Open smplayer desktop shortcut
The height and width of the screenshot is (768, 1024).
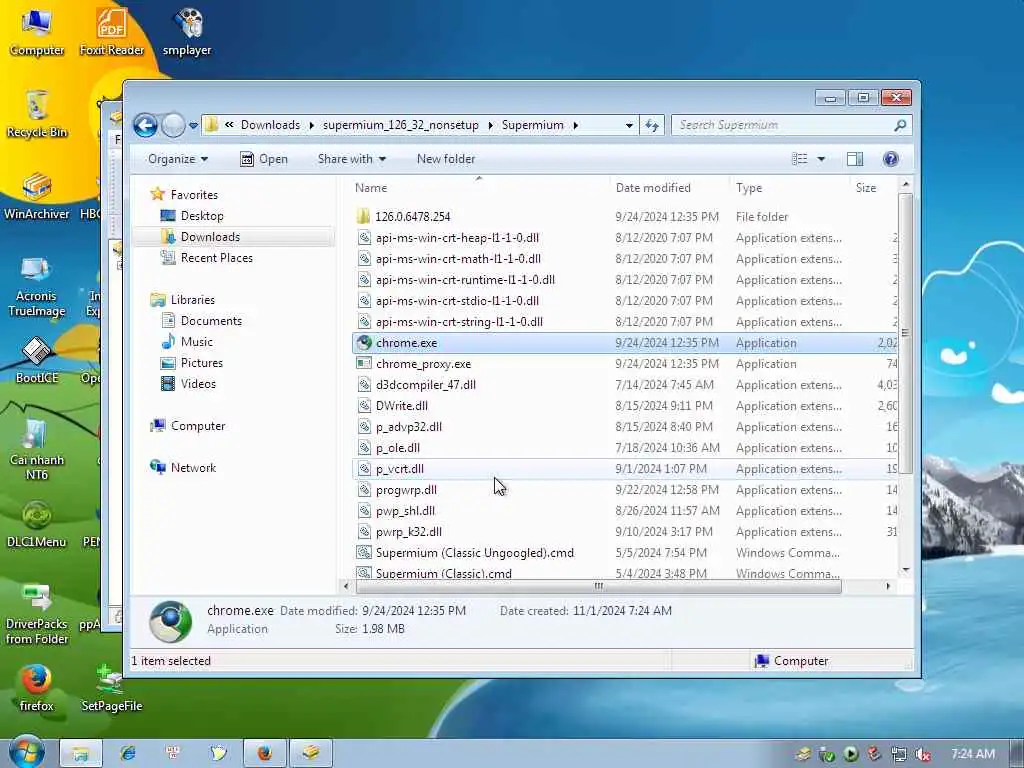point(187,31)
